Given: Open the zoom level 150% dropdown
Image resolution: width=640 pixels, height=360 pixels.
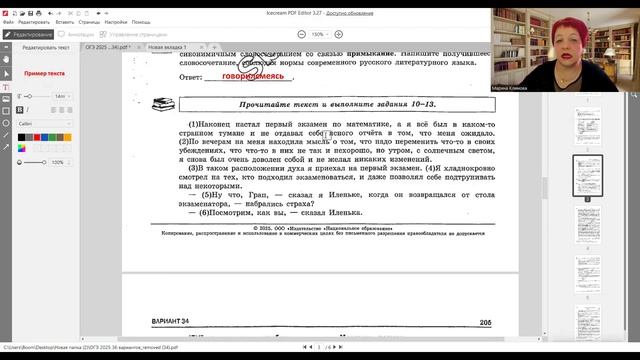Looking at the screenshot, I should [320, 34].
